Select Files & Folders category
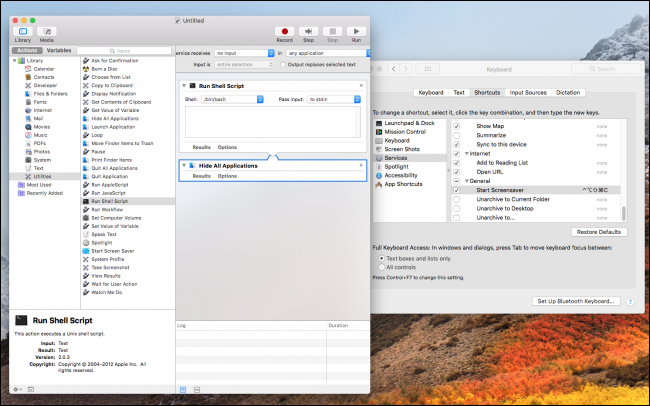 (50, 94)
